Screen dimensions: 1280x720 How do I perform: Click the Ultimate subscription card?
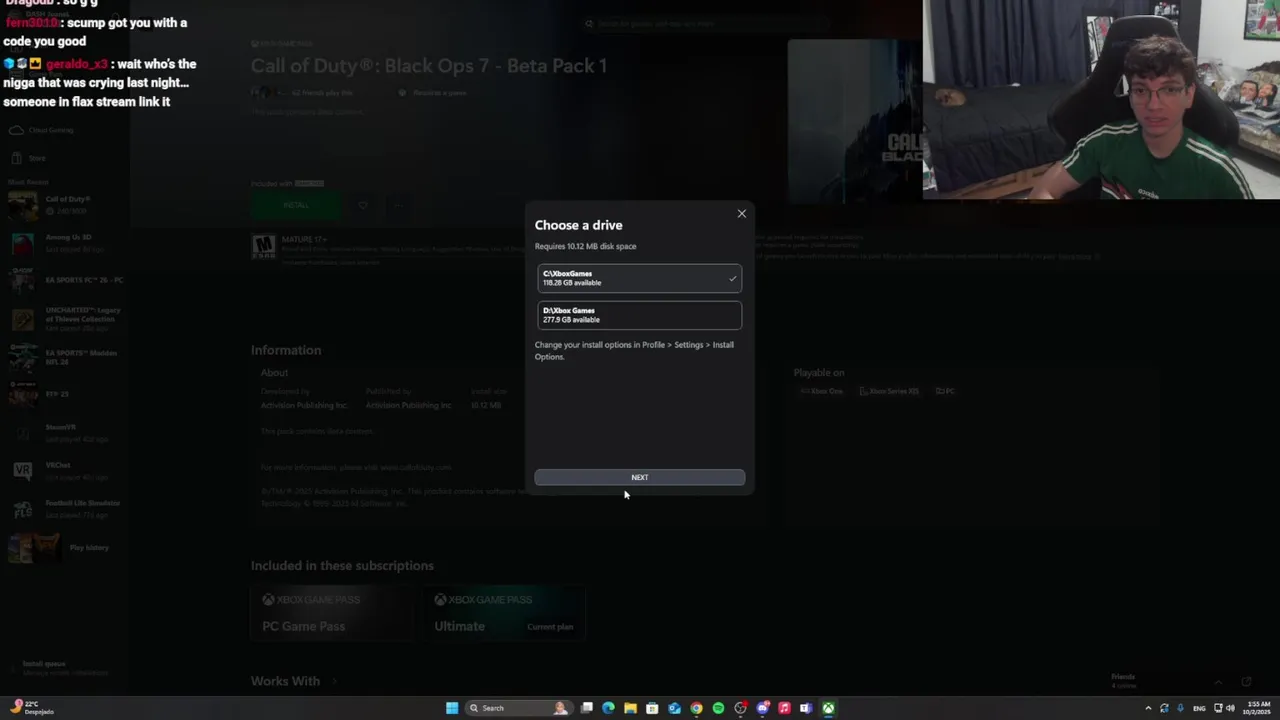click(504, 612)
